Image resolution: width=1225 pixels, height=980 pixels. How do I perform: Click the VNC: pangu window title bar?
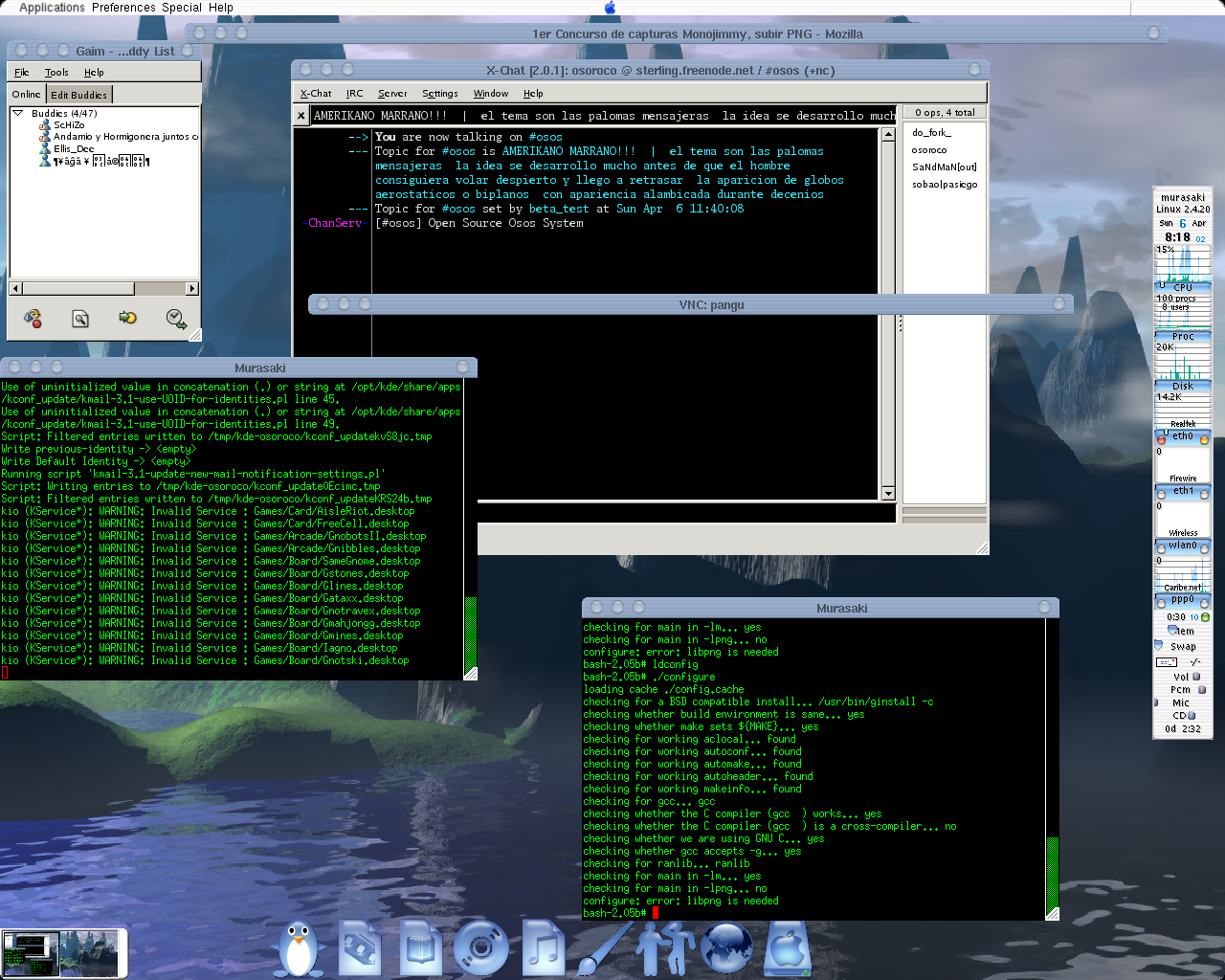(x=691, y=304)
